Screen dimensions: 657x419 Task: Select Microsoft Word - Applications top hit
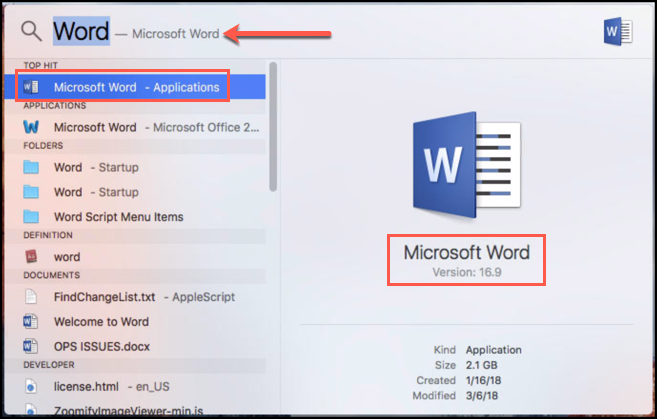[135, 87]
